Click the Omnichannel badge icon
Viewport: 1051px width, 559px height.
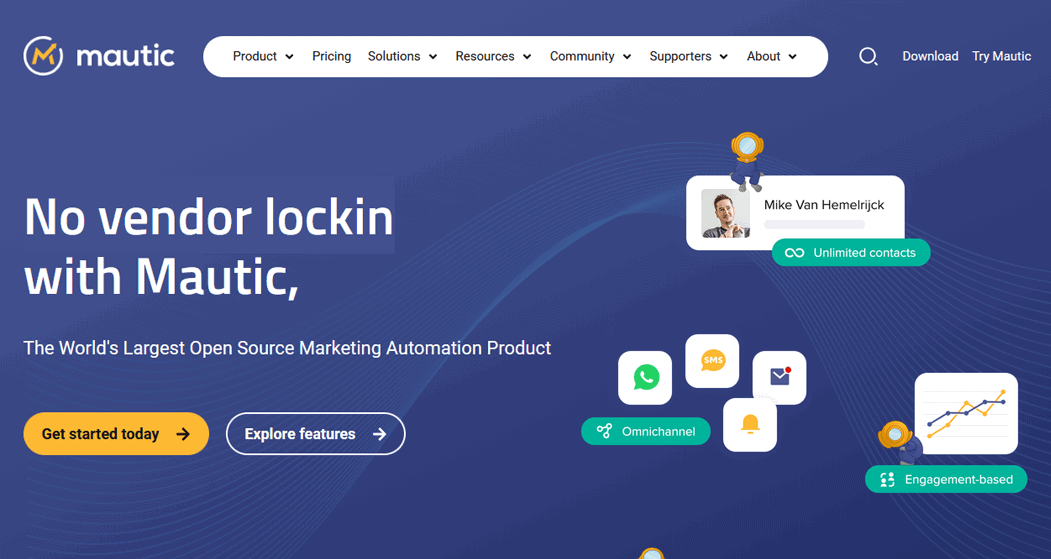coord(604,431)
